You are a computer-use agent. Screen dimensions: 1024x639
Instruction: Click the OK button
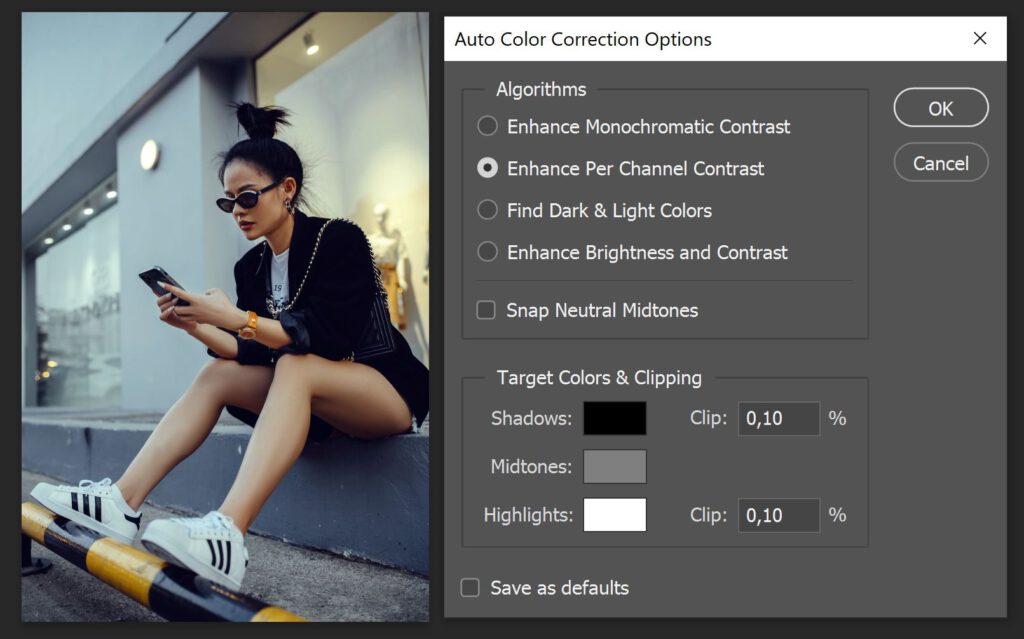940,108
